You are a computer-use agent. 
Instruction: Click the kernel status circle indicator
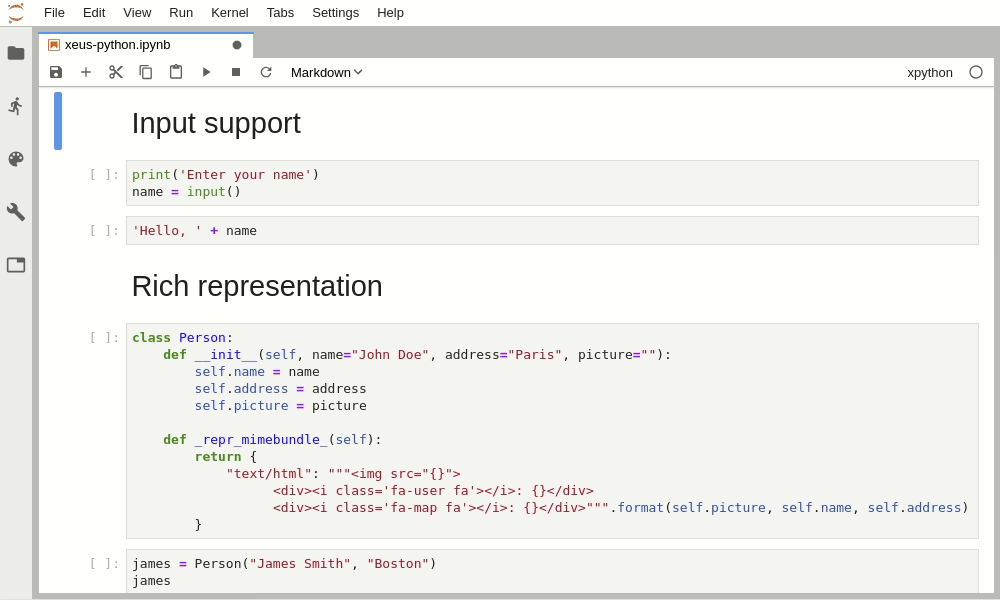coord(976,72)
